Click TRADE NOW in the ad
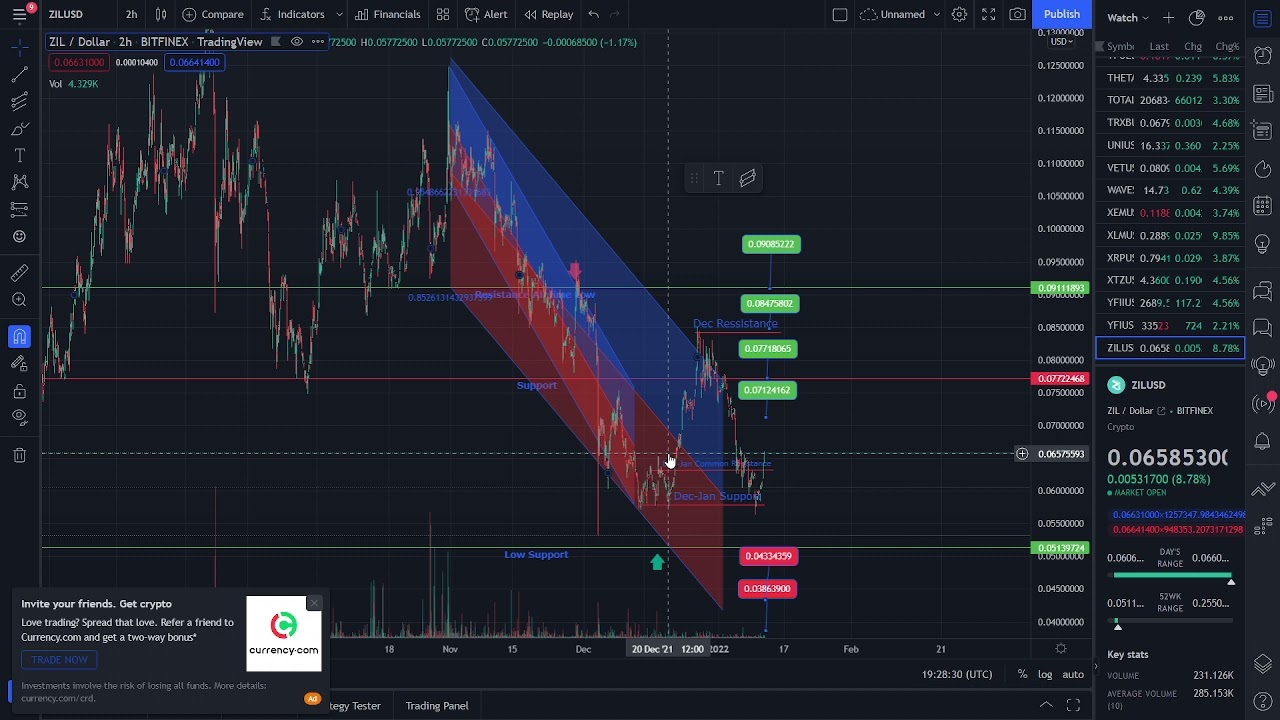This screenshot has height=720, width=1280. (x=59, y=660)
